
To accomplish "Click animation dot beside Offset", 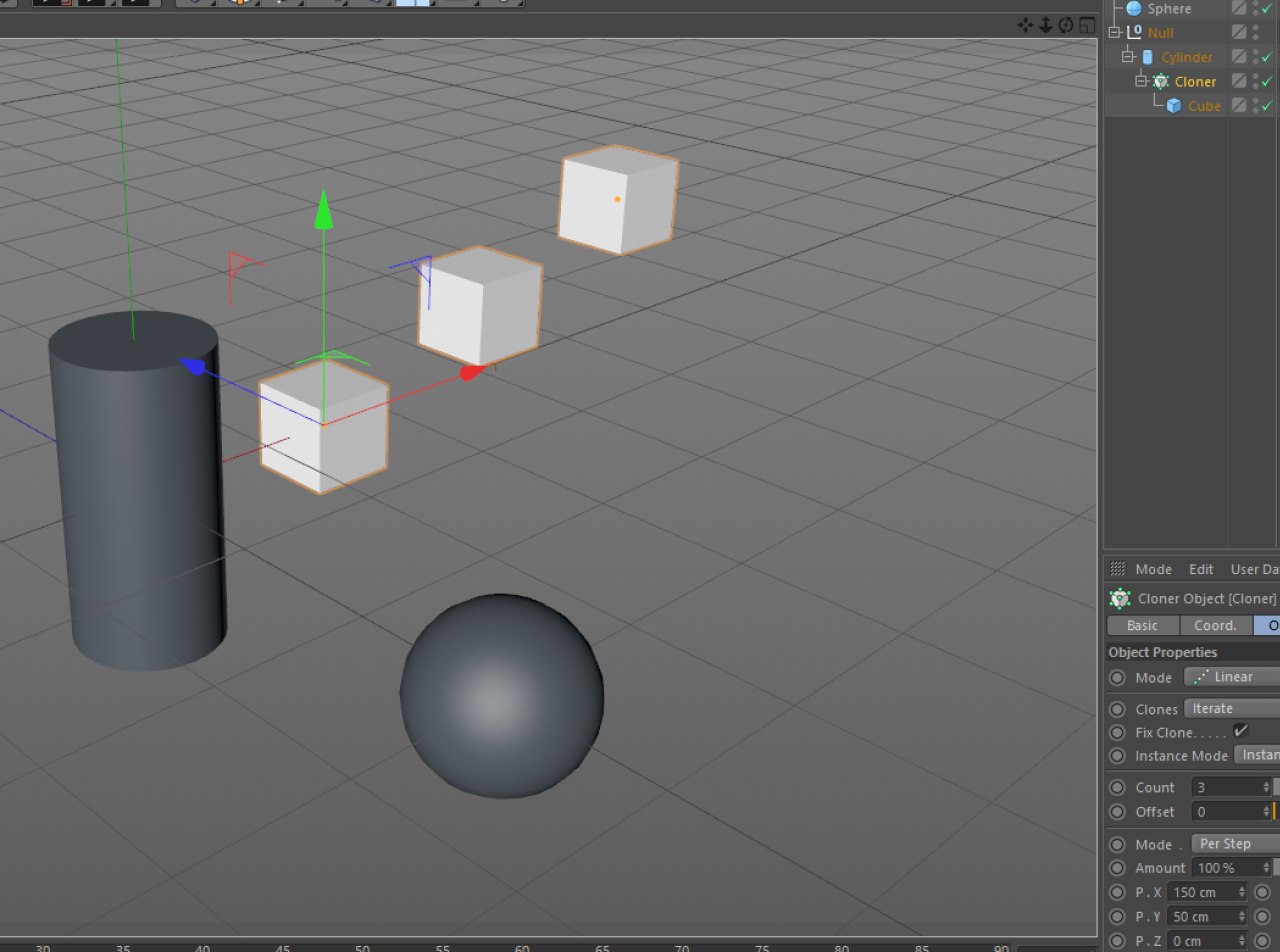I will [x=1118, y=812].
